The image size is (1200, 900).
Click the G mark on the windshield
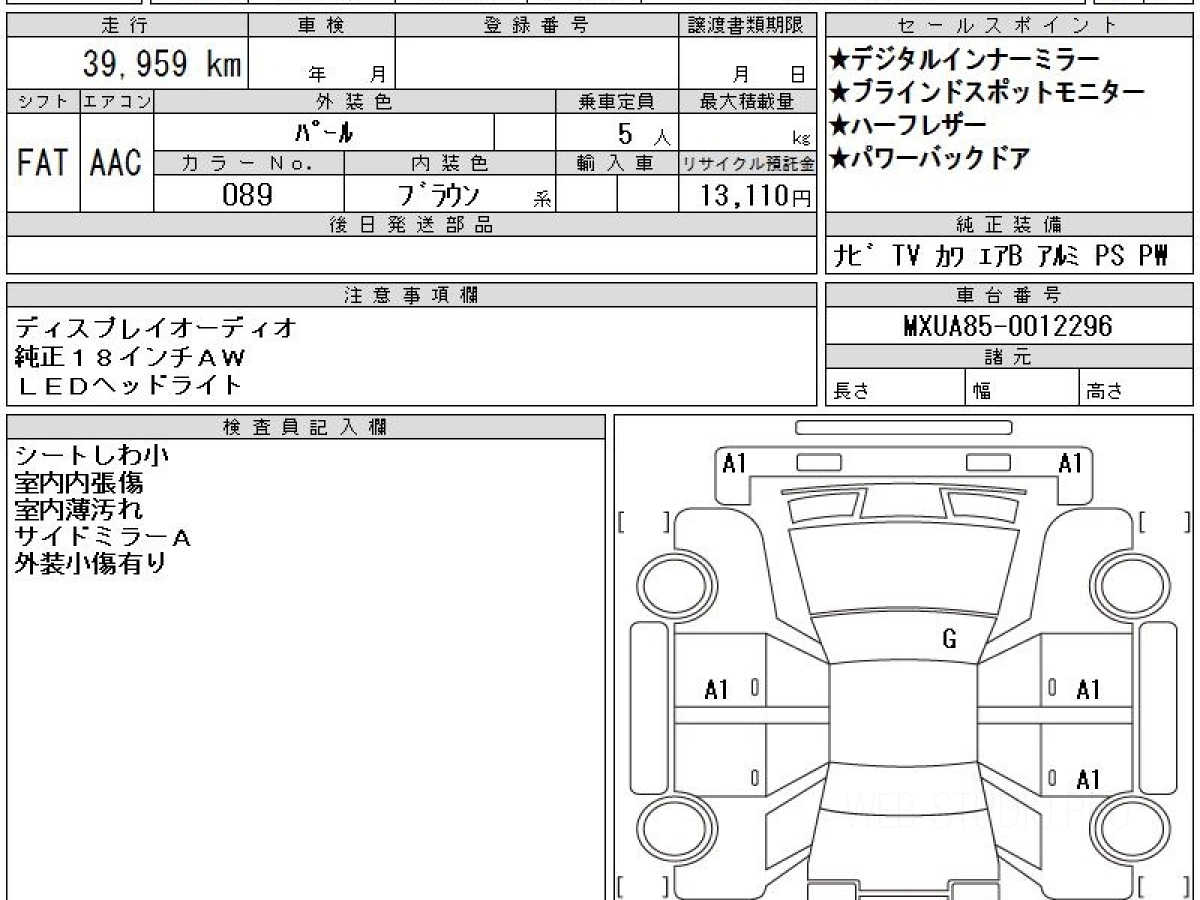coord(950,641)
